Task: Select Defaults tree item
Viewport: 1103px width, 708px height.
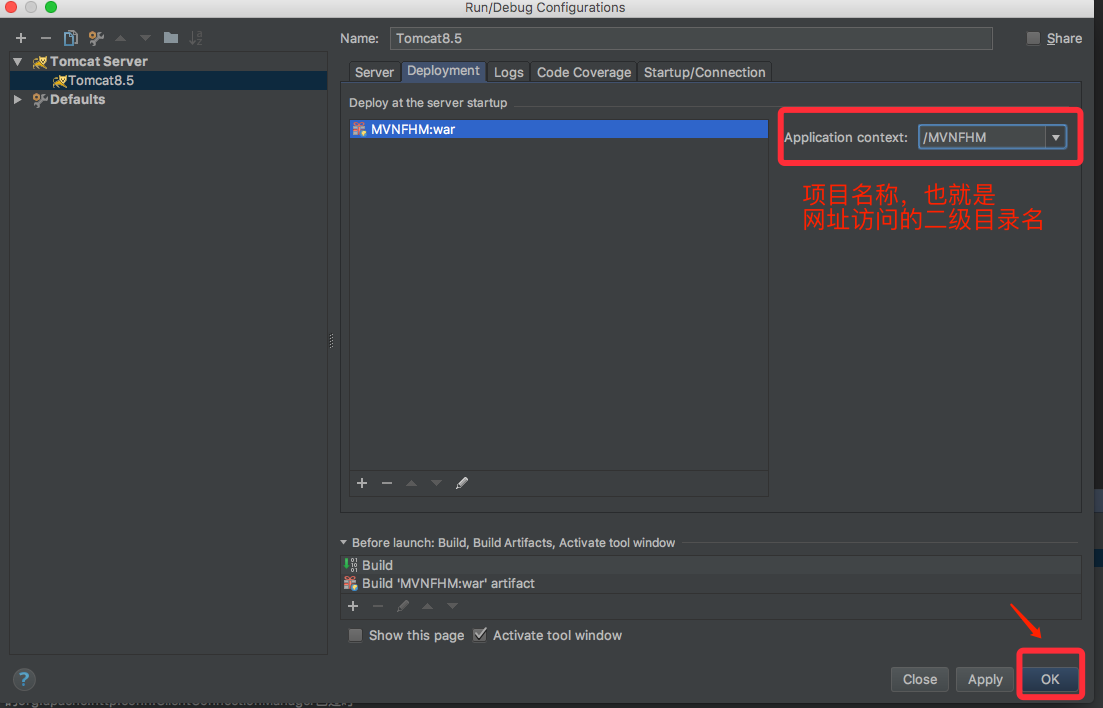Action: click(x=169, y=100)
